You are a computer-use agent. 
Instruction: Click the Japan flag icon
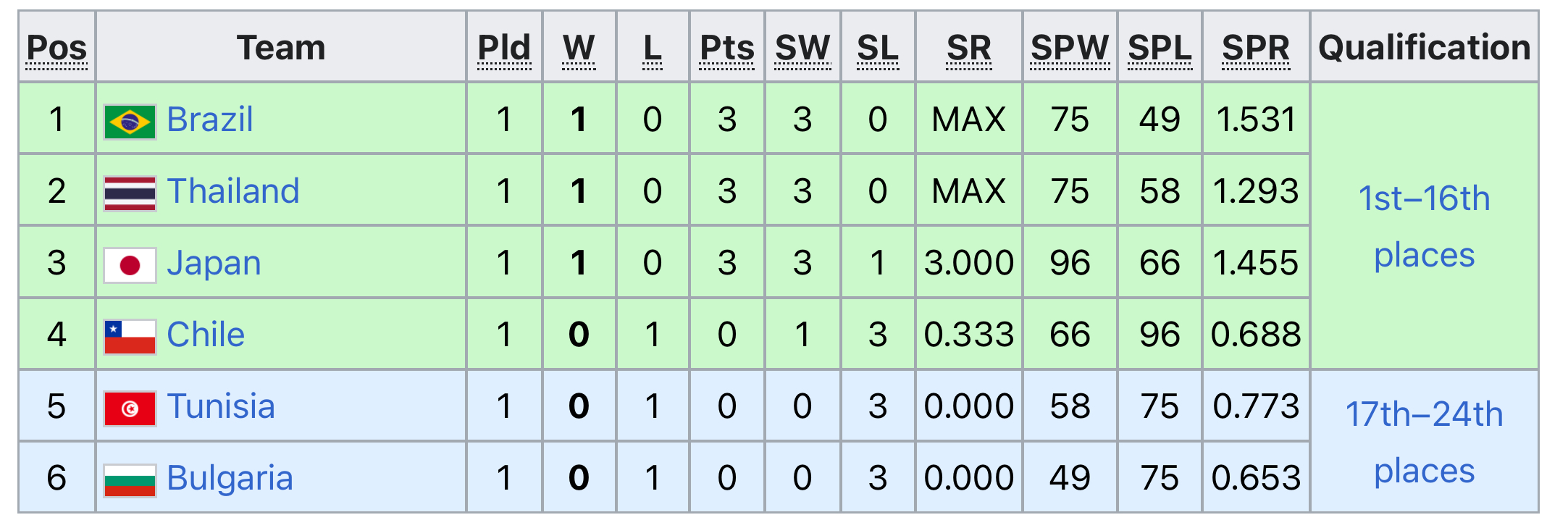(x=130, y=265)
